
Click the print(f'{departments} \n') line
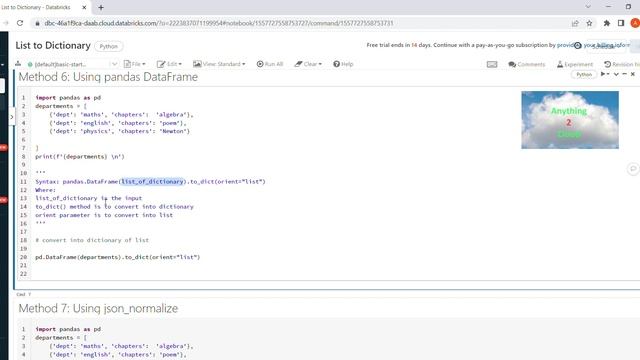click(x=80, y=156)
